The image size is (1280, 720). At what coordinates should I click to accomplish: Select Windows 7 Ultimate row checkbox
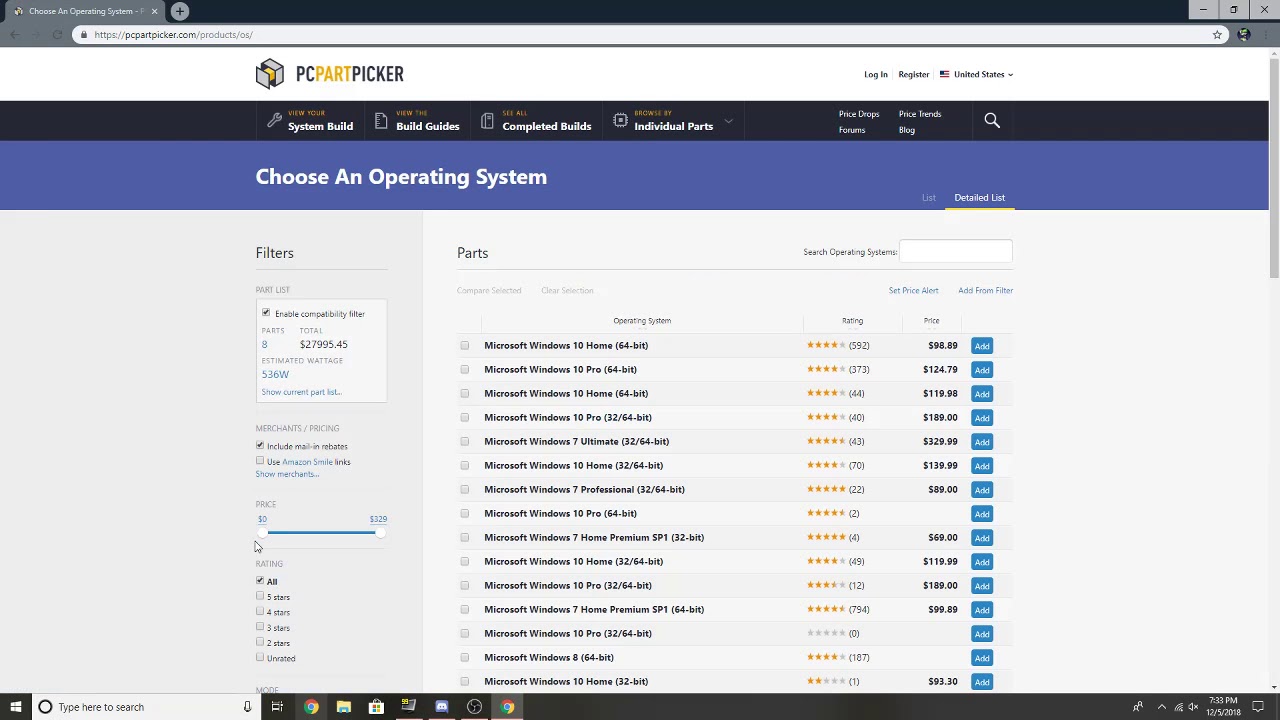[x=464, y=441]
